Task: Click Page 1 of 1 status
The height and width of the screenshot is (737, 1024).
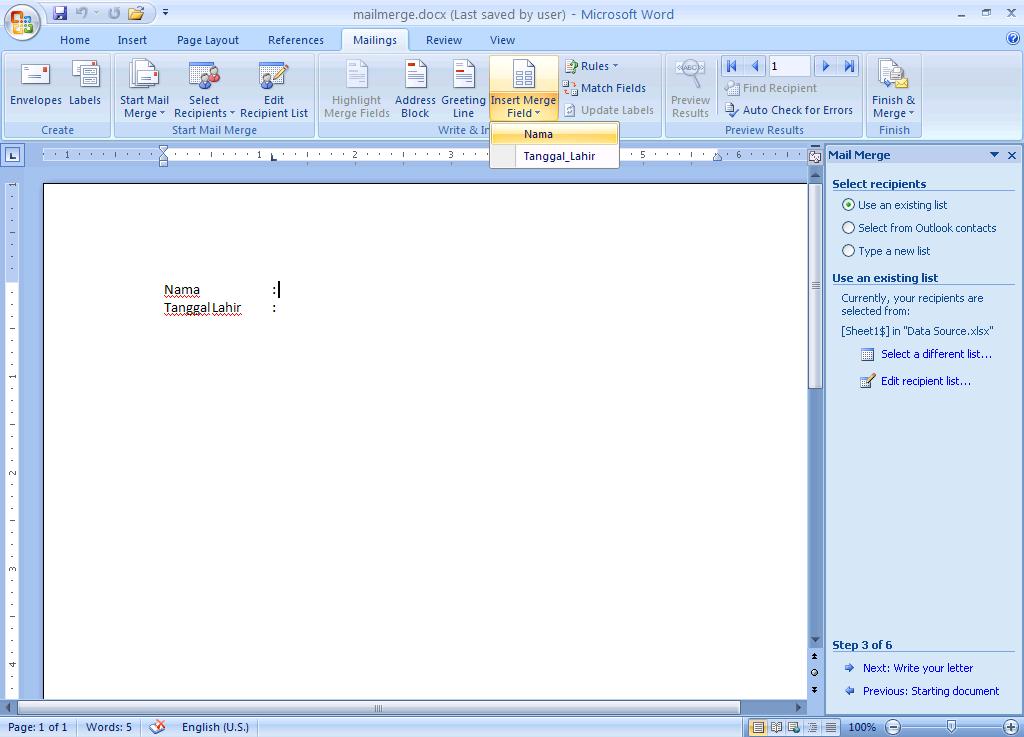Action: pos(37,727)
